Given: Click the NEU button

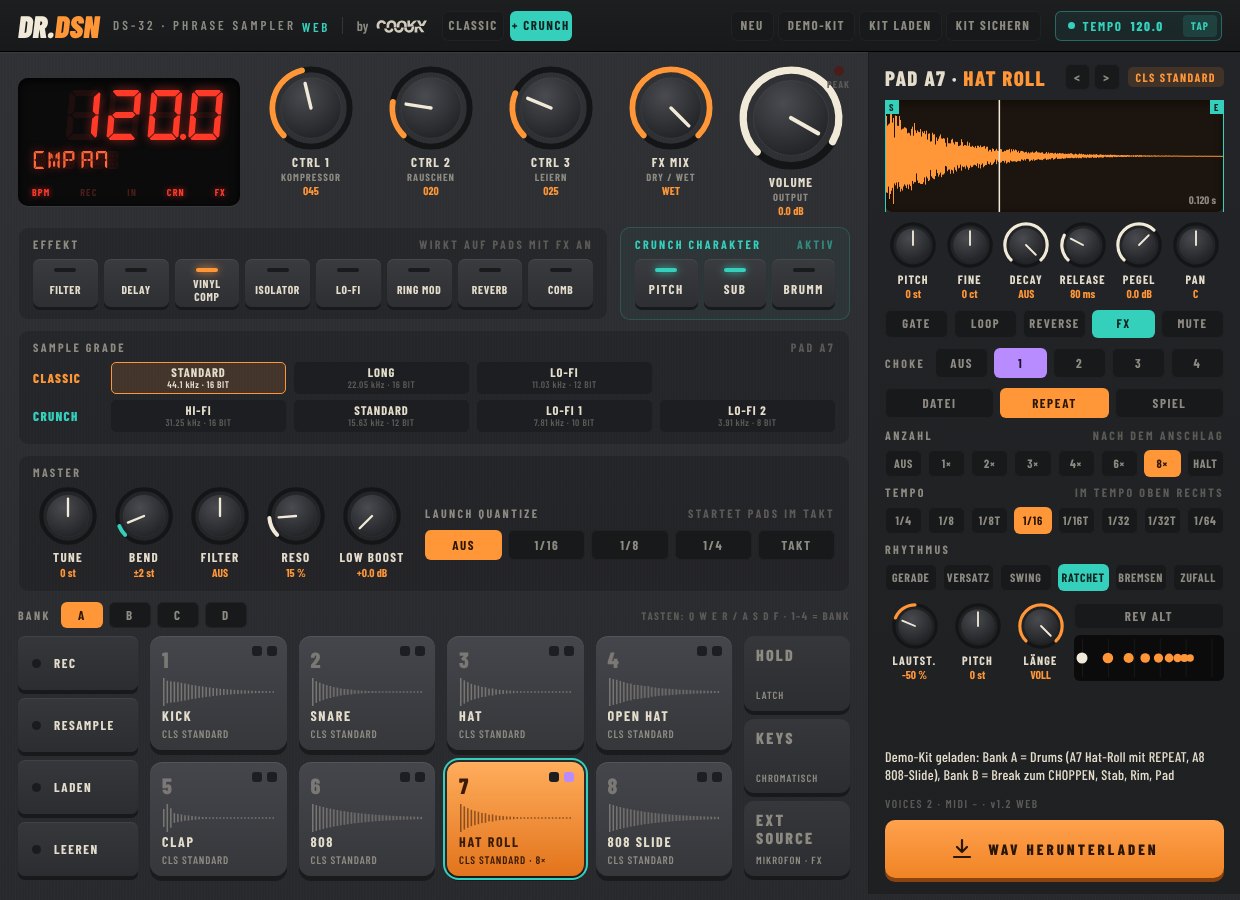Looking at the screenshot, I should (751, 26).
